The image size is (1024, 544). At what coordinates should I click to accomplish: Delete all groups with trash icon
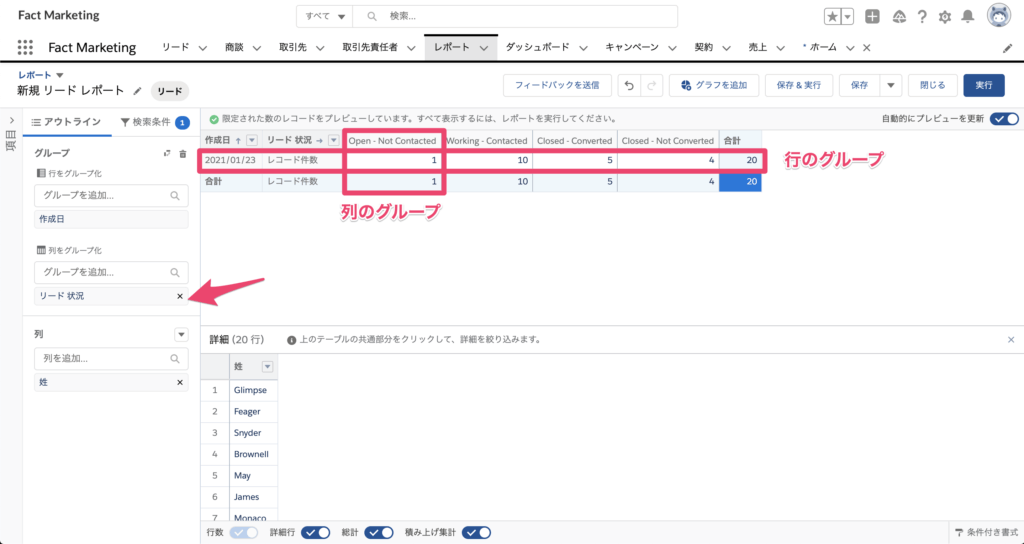(183, 153)
